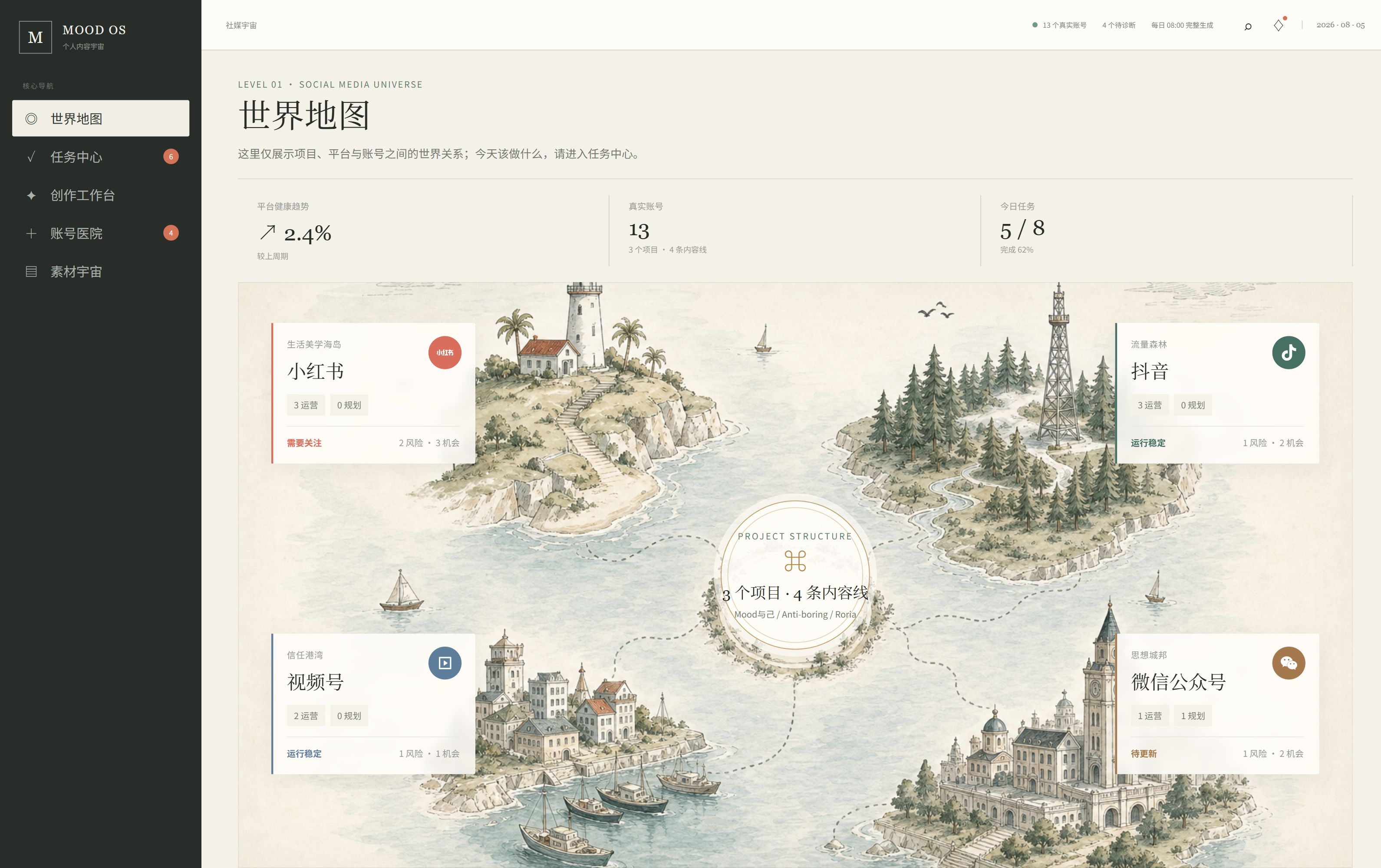Click 每日 08:00 完整生成 in header
1381x868 pixels.
coord(1182,25)
